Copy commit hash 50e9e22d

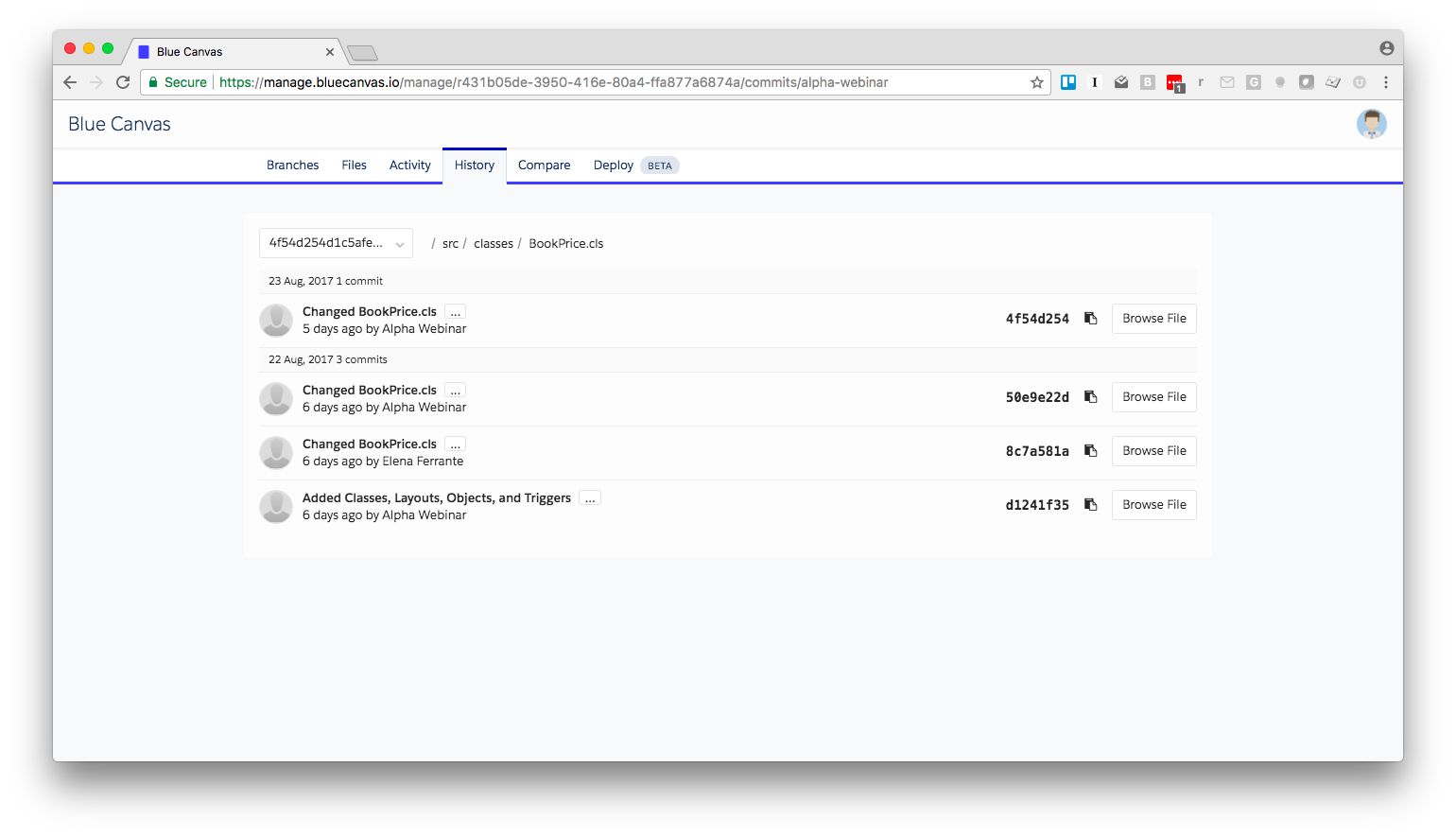[x=1090, y=397]
